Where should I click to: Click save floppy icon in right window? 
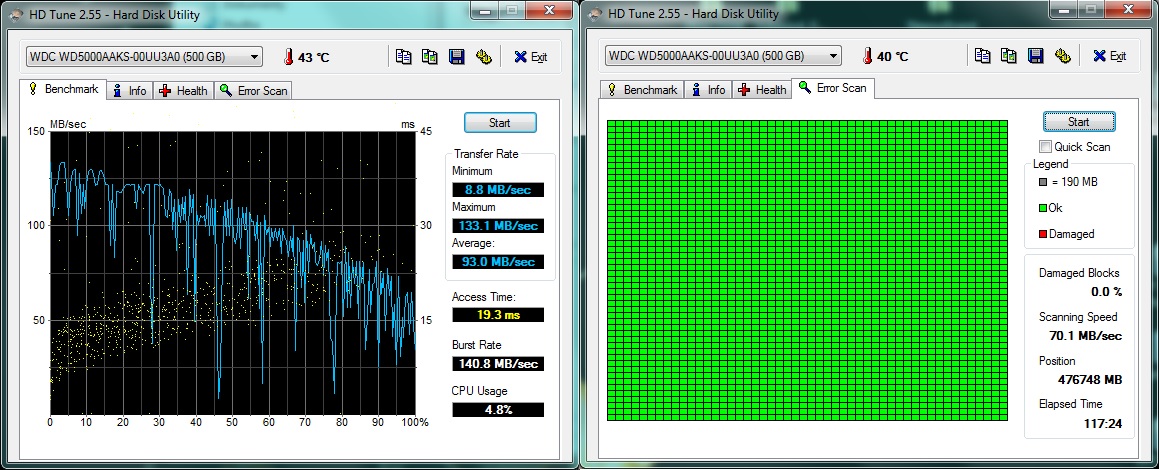click(1036, 56)
